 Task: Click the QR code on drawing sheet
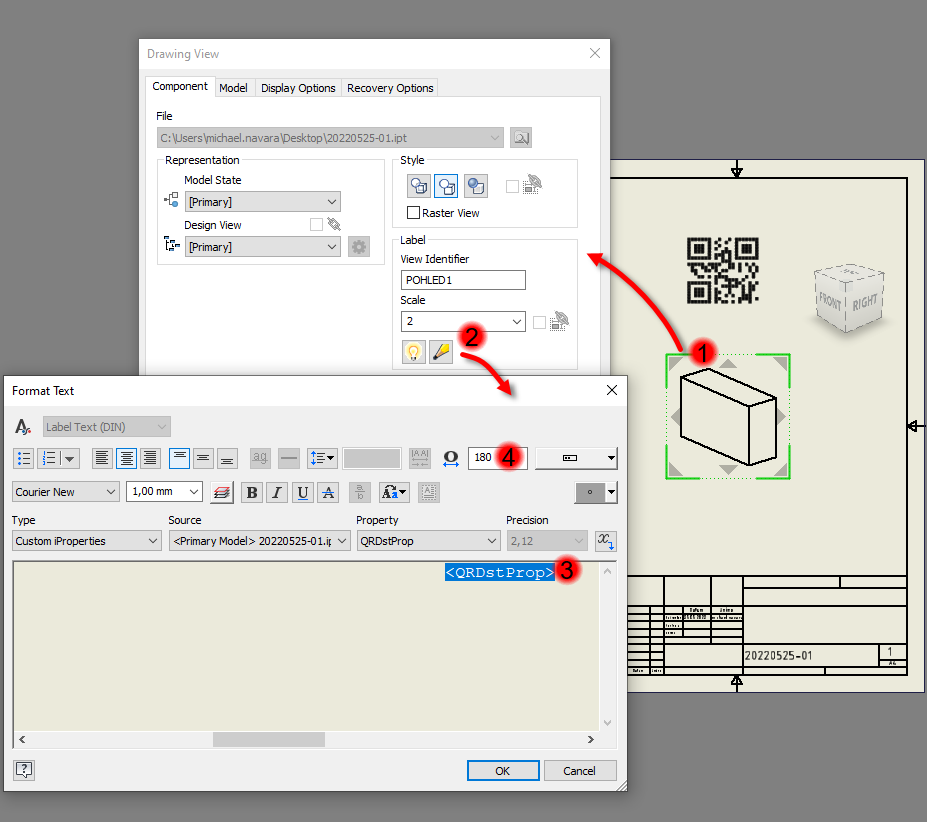coord(722,270)
